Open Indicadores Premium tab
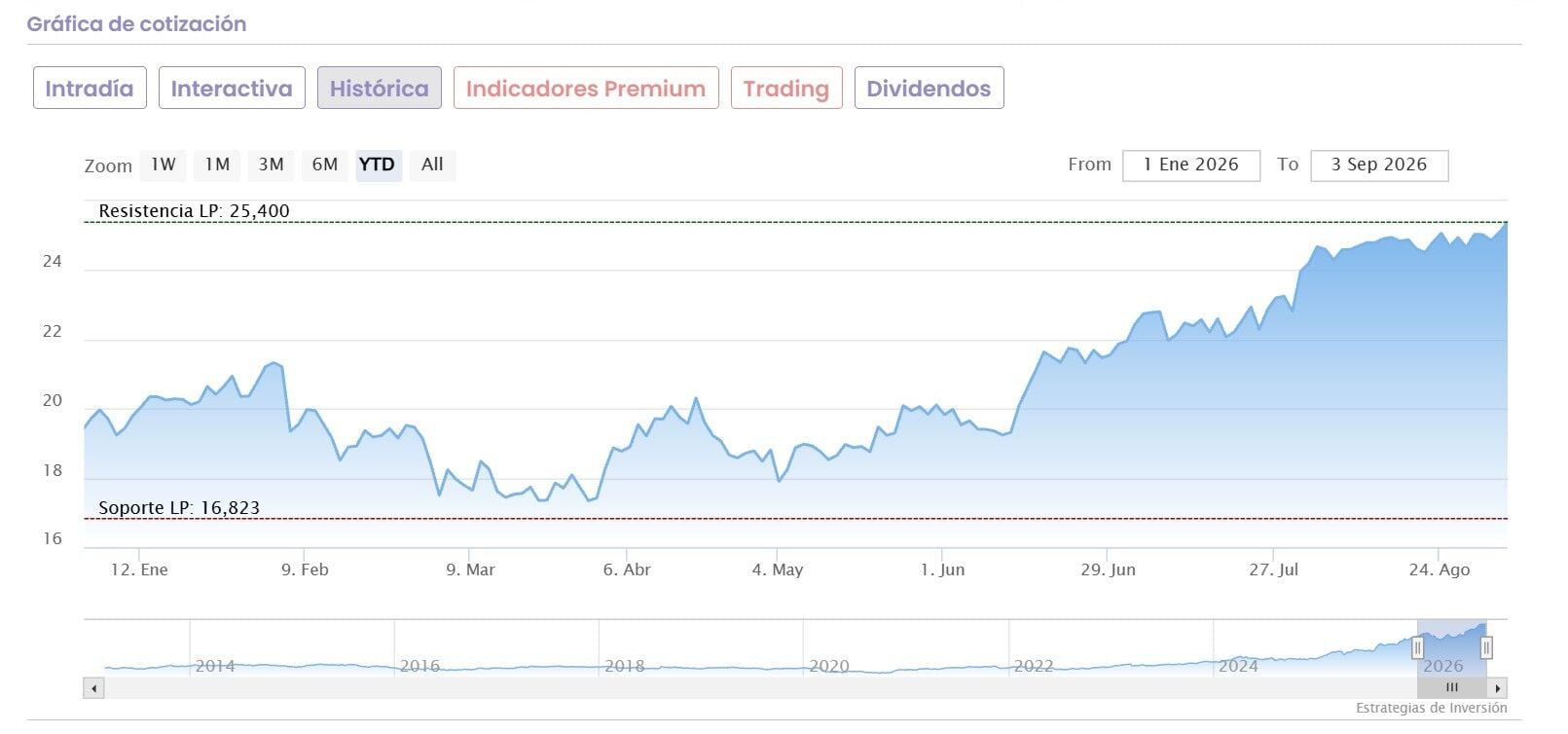 586,89
